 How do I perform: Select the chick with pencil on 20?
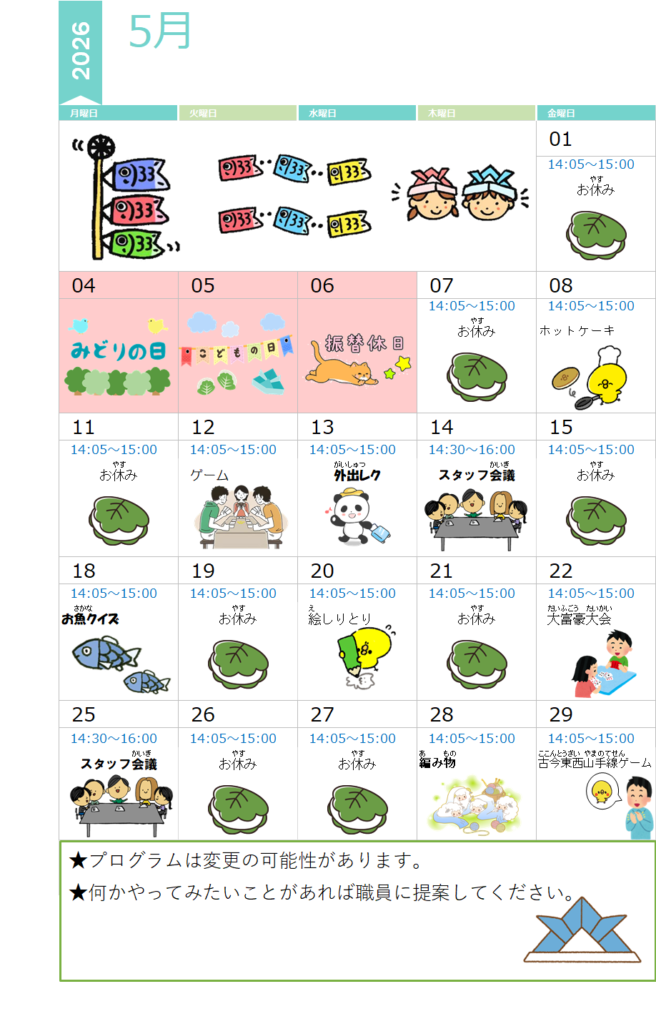click(365, 656)
